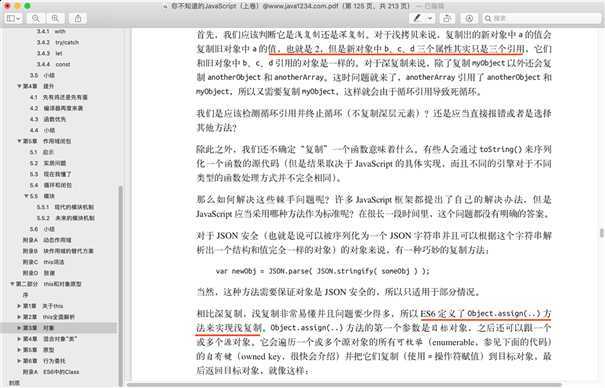
Task: Click the document vertical scrollbar thumb
Action: tap(602, 233)
